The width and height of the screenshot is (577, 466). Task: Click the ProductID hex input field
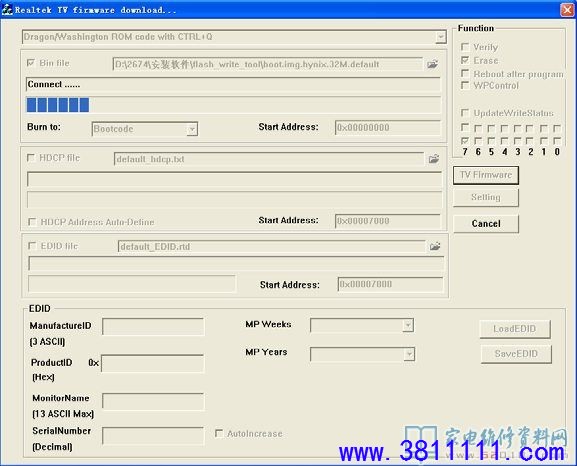152,363
